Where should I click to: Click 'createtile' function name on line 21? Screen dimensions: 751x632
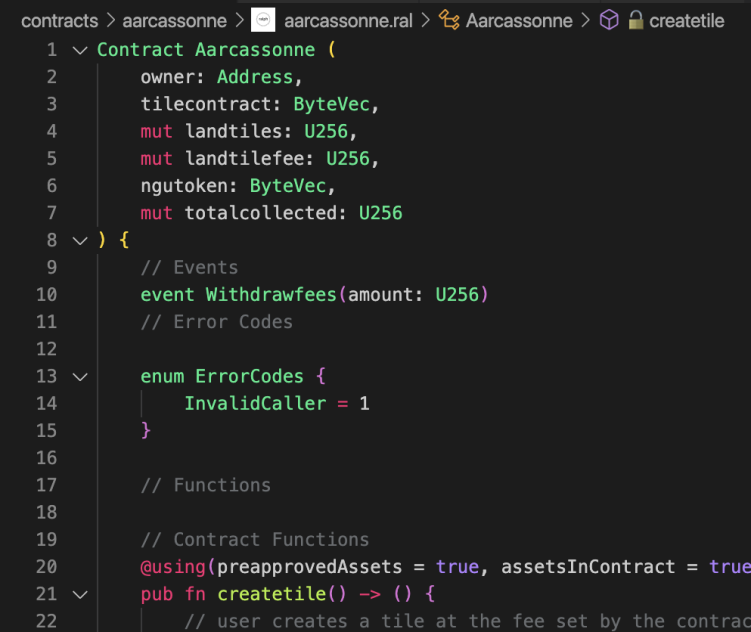(272, 594)
